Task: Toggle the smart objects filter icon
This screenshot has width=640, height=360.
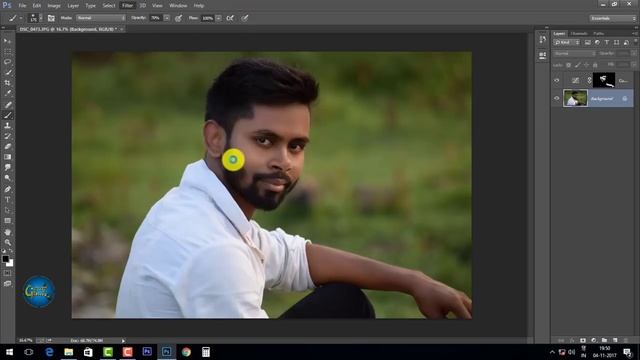Action: 626,42
